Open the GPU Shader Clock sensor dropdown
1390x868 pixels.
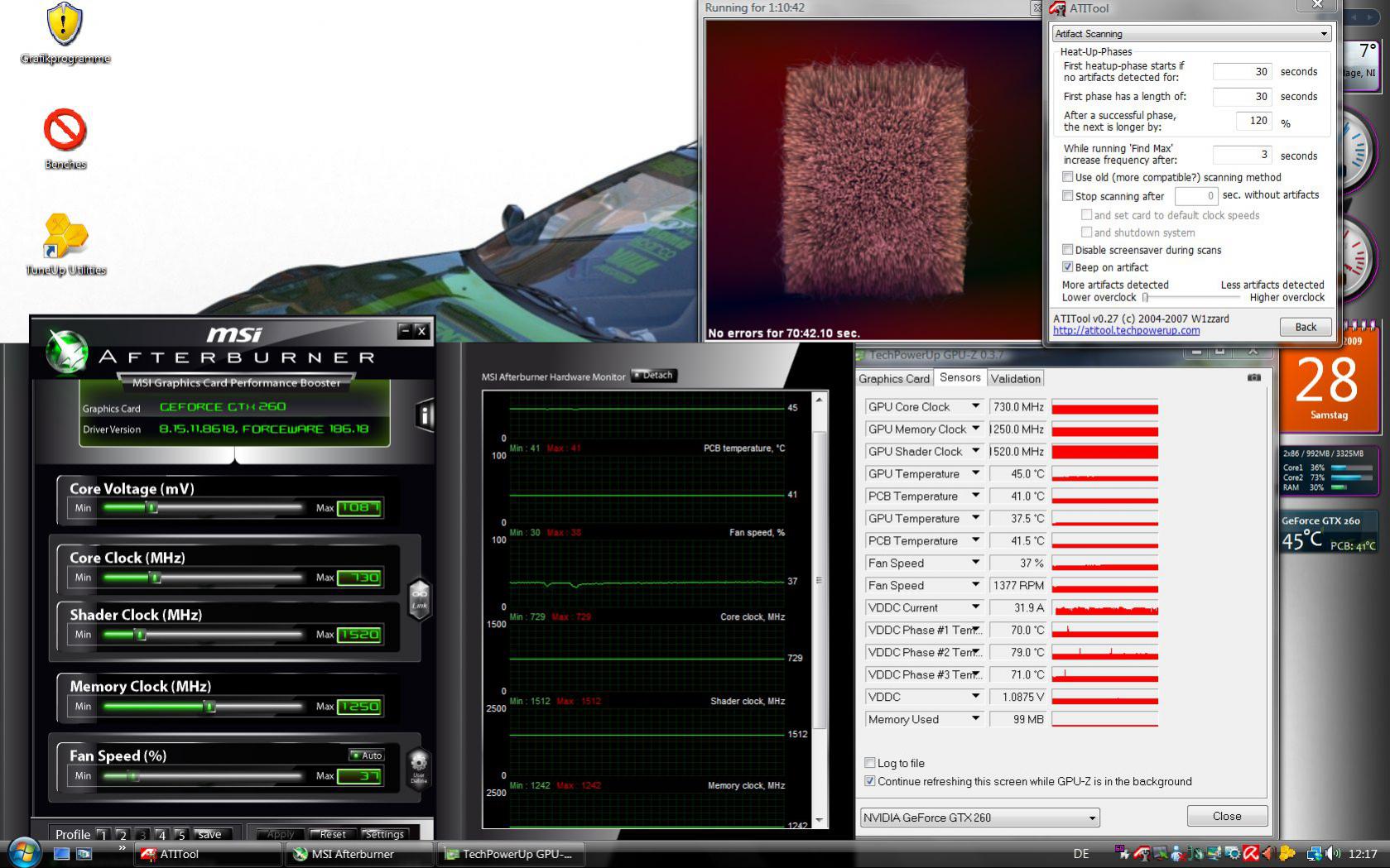point(975,451)
